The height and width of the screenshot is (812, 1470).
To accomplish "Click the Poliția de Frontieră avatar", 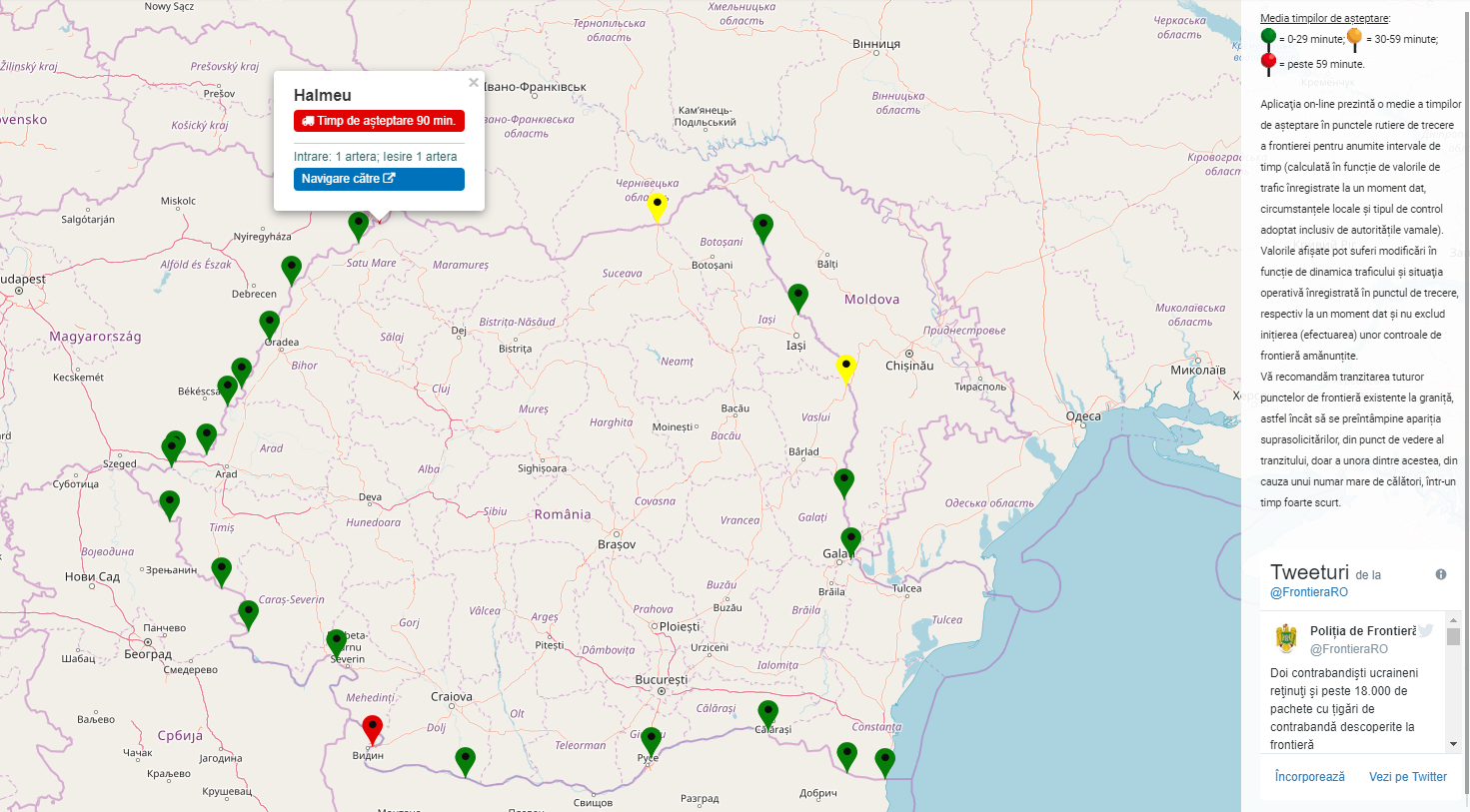I will point(1286,638).
